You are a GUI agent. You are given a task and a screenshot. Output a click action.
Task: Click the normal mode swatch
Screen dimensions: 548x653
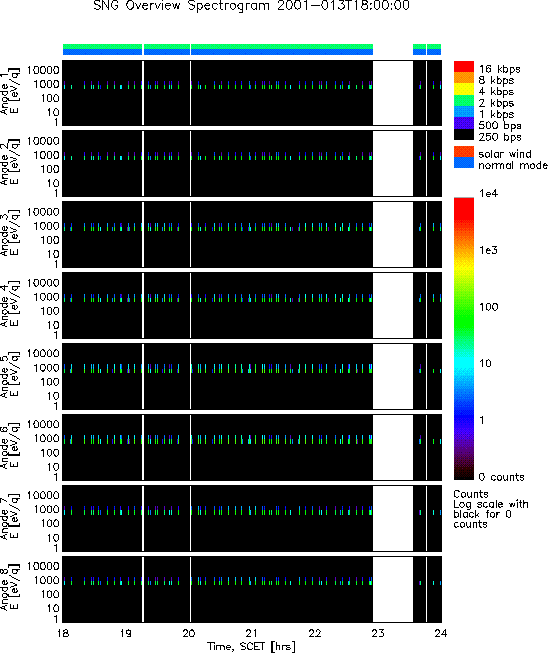[x=464, y=163]
